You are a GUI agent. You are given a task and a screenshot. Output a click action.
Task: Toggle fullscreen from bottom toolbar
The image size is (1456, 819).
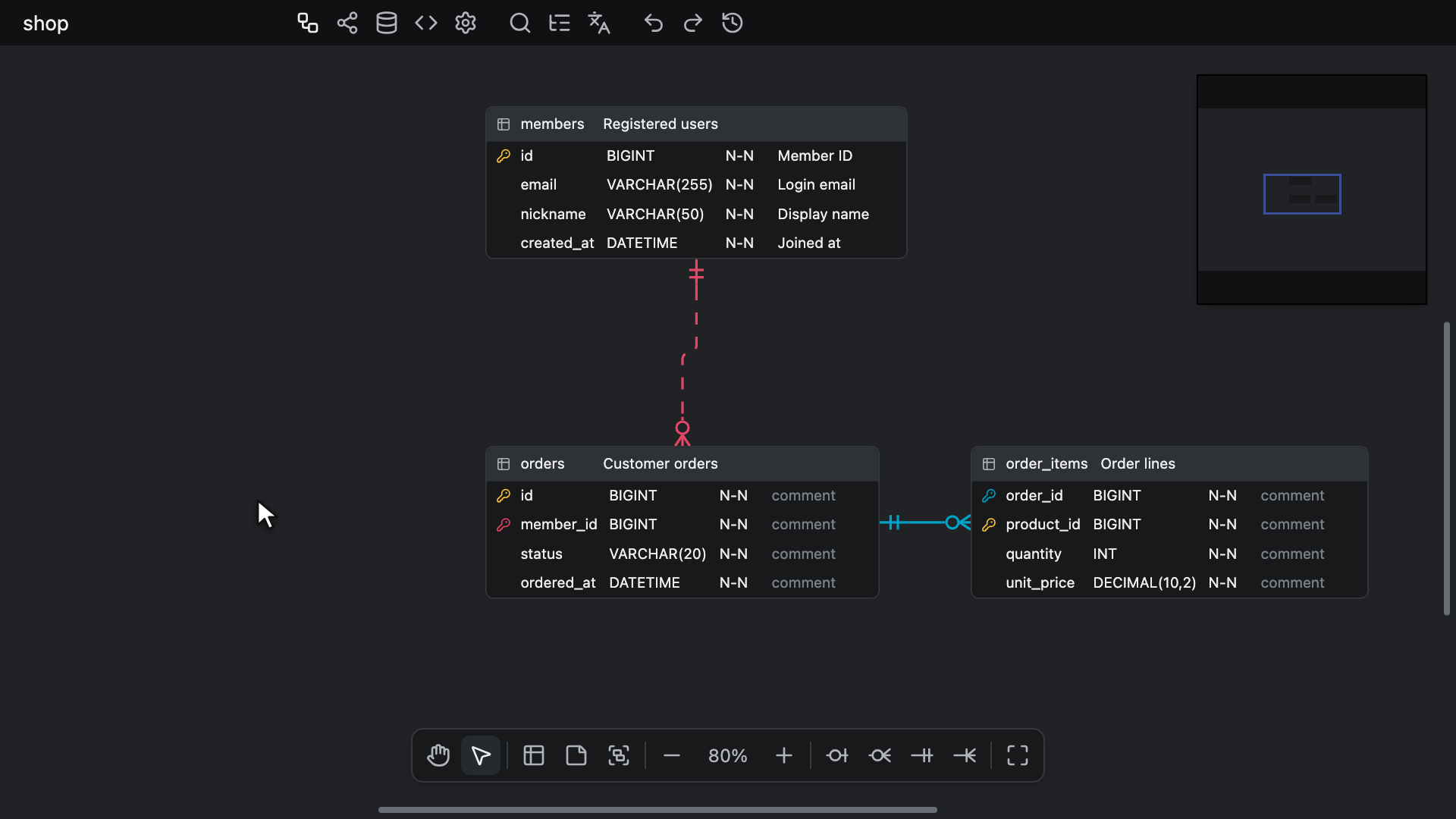coord(1018,755)
